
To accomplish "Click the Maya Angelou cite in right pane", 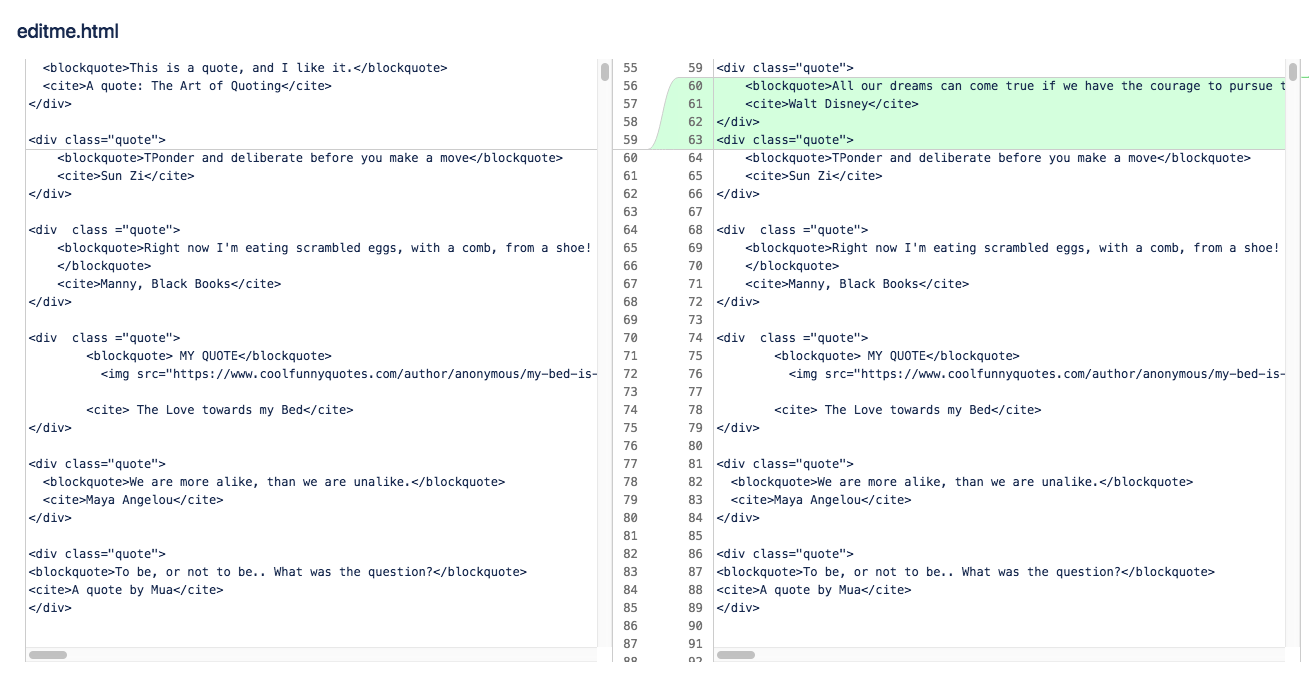I will pyautogui.click(x=821, y=500).
